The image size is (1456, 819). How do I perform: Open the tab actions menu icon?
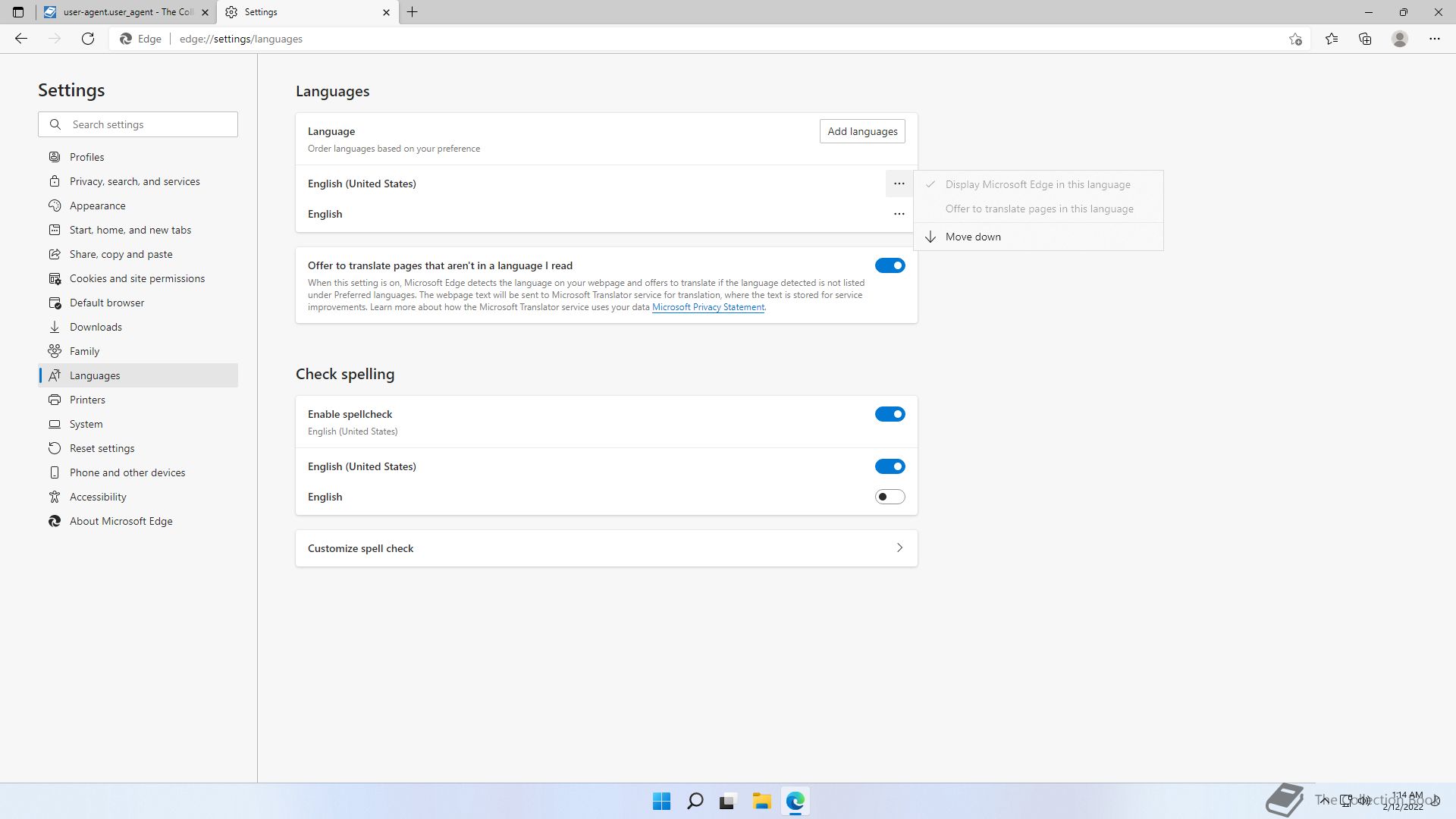18,12
